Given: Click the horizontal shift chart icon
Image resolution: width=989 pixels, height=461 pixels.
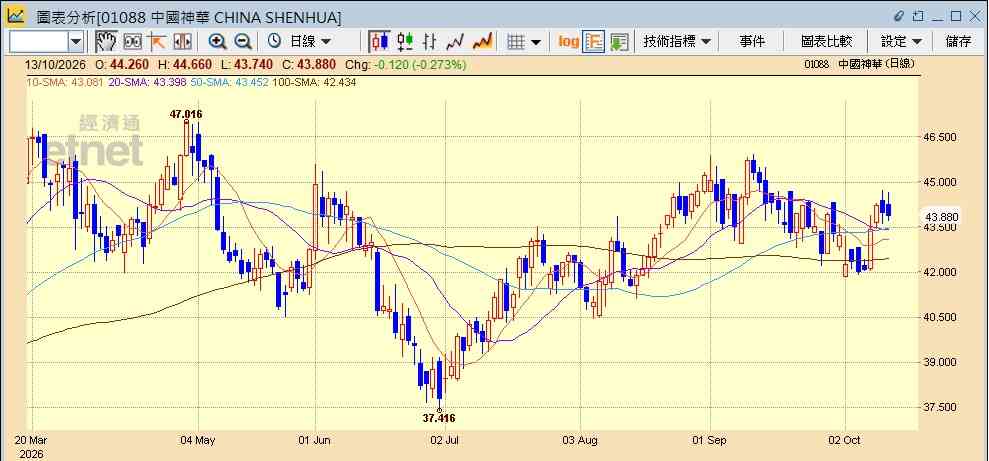Looking at the screenshot, I should 182,42.
